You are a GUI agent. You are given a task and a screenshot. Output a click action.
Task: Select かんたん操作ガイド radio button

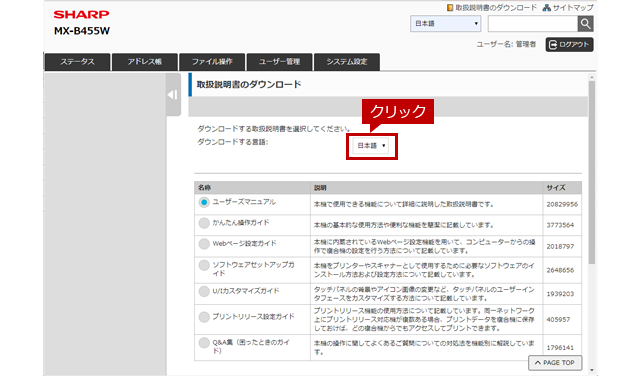204,223
